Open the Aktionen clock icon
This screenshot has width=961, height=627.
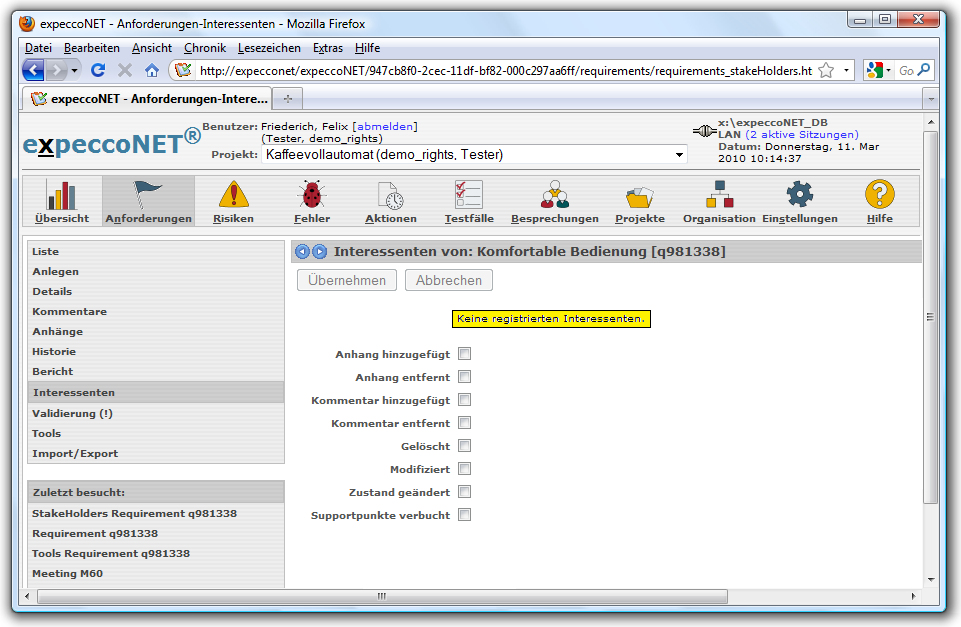pos(390,195)
